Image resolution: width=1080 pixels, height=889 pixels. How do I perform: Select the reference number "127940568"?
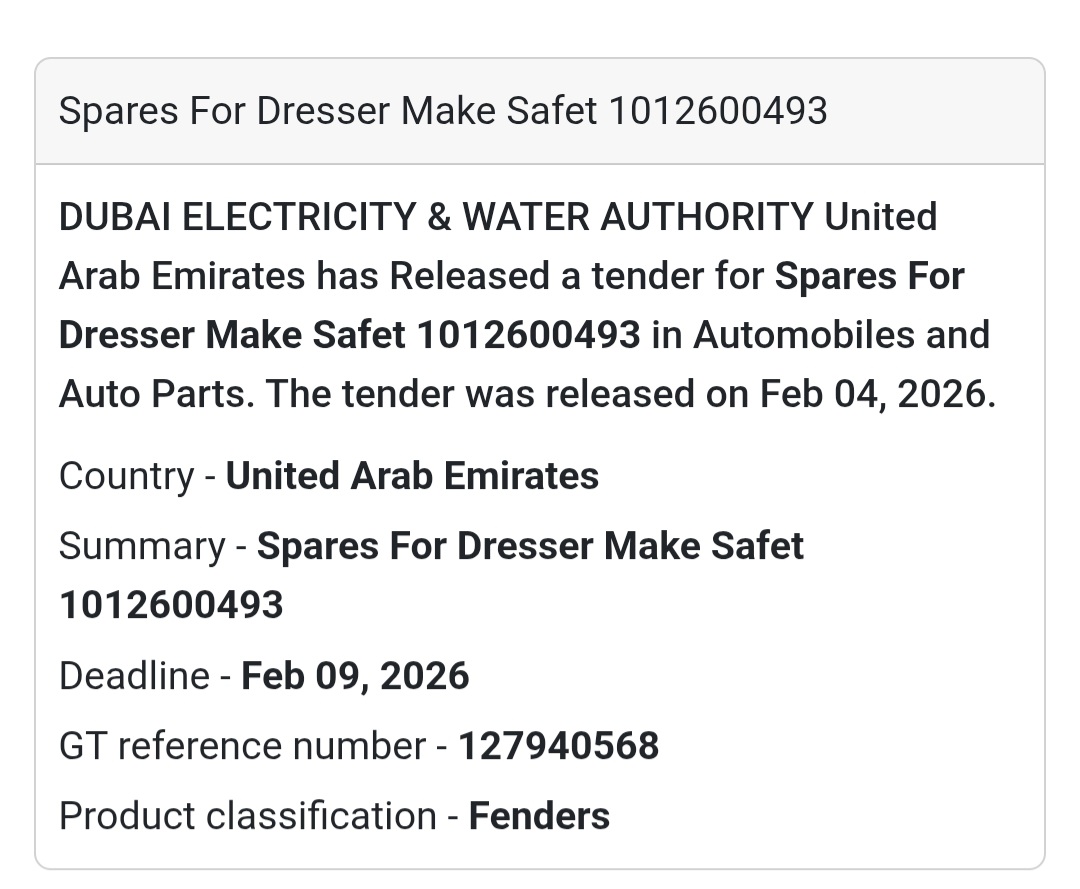click(x=558, y=746)
